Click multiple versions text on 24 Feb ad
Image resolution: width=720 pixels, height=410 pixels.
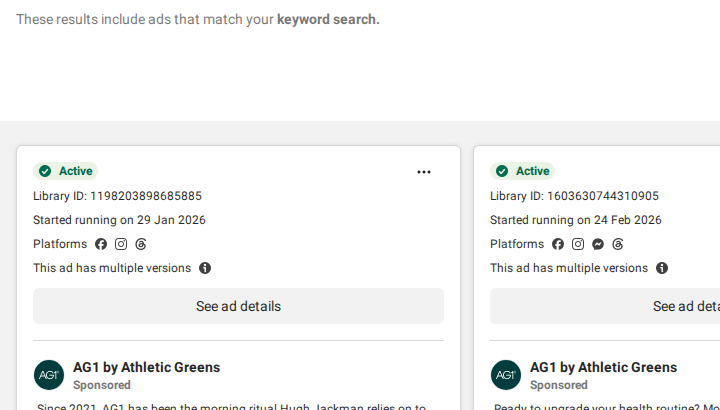pos(569,268)
